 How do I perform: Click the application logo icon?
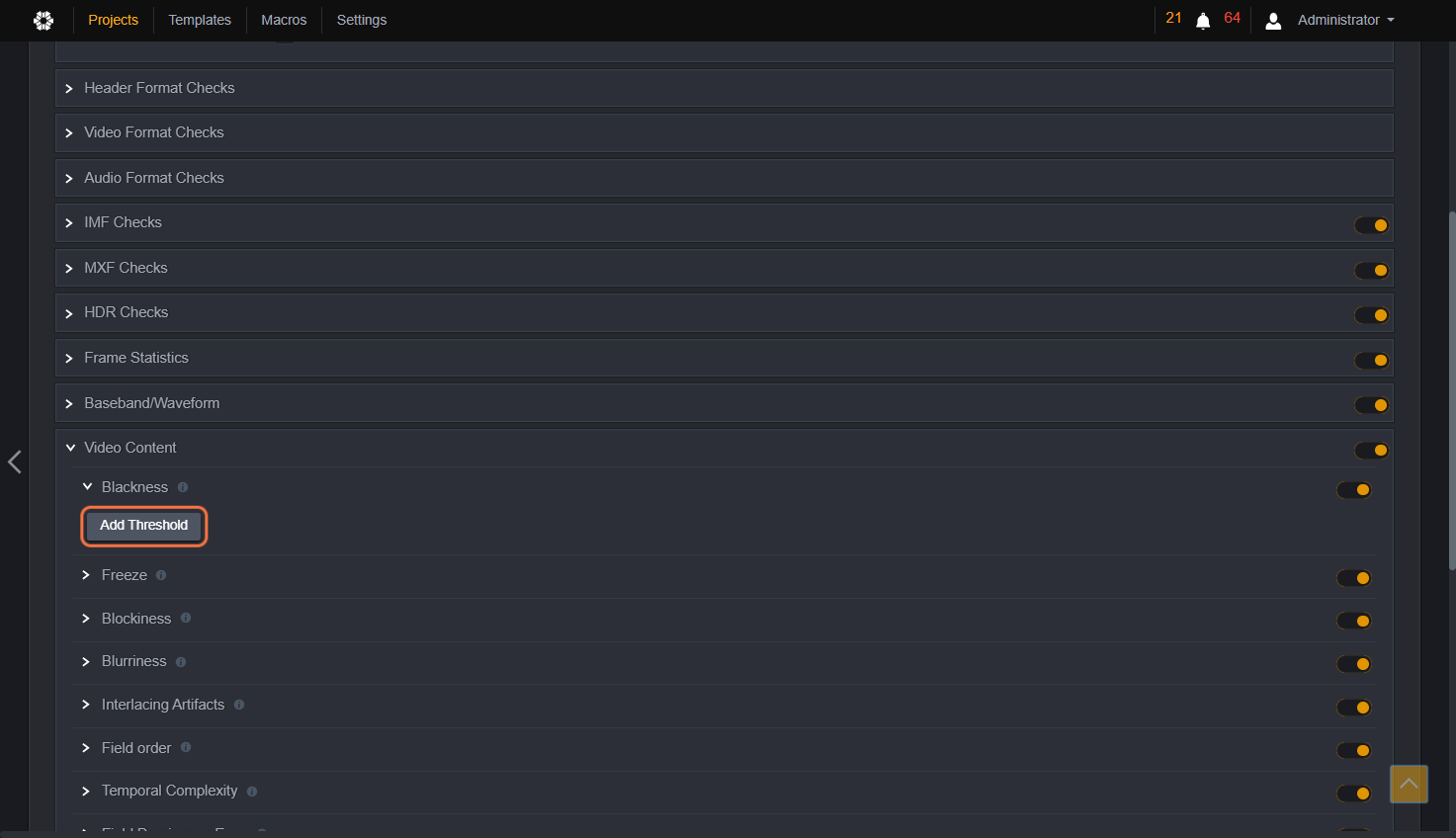[x=43, y=20]
